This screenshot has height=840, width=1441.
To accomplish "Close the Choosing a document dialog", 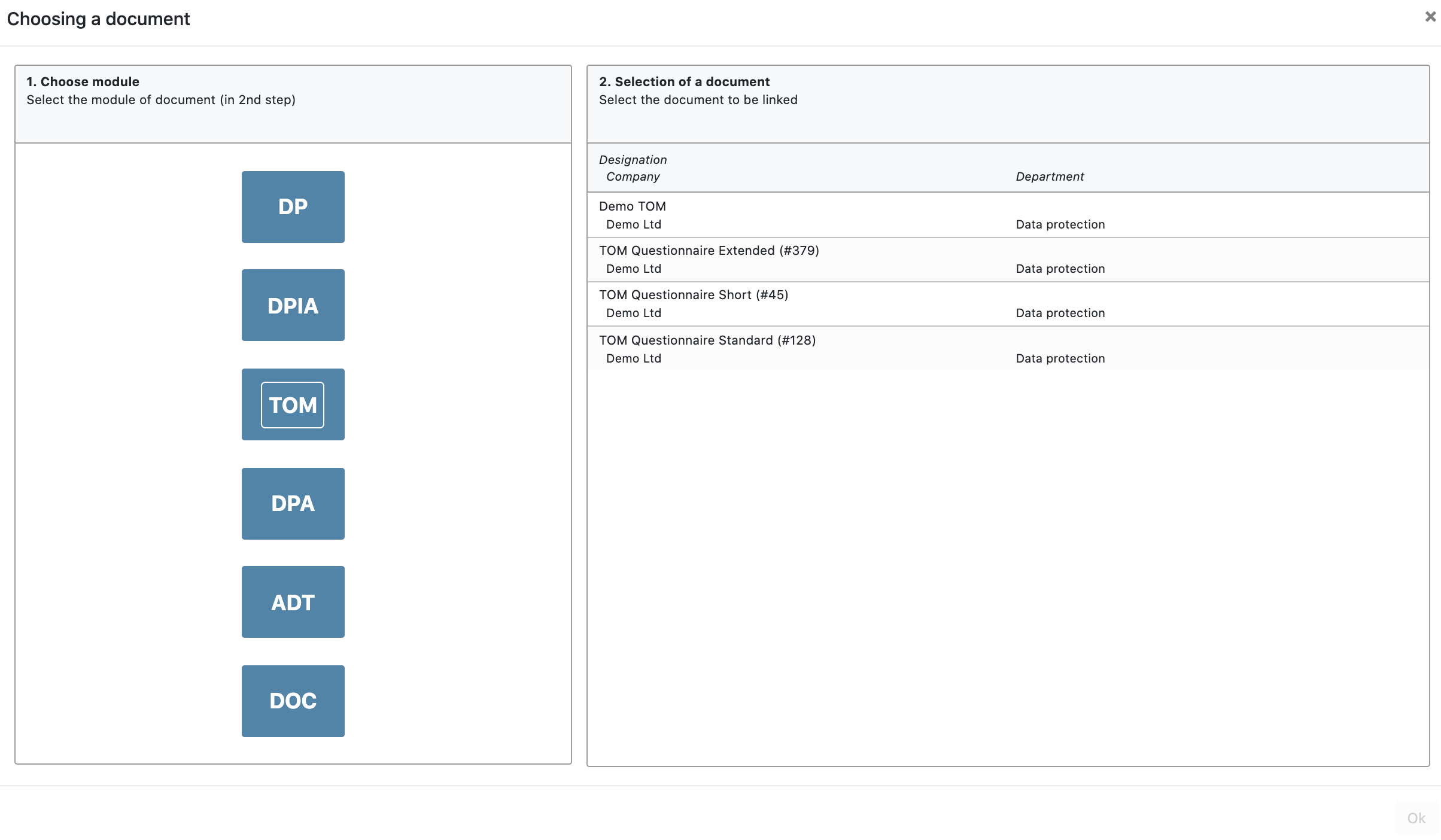I will pyautogui.click(x=1430, y=17).
